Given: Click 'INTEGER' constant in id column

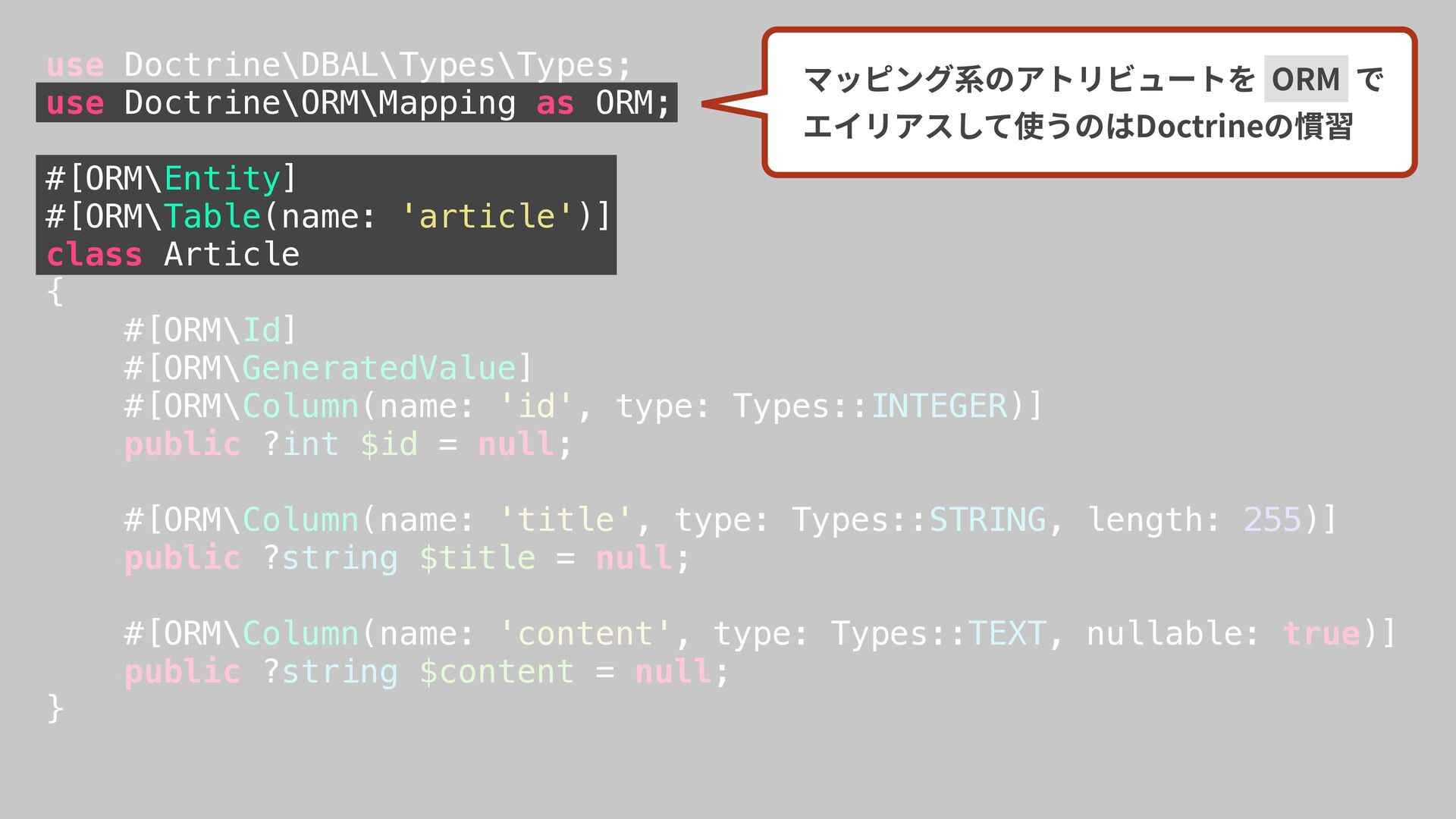Looking at the screenshot, I should (x=939, y=406).
